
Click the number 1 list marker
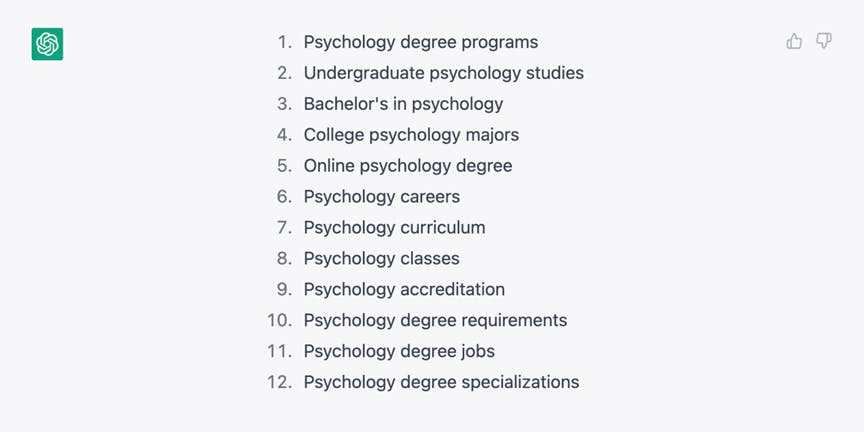[285, 42]
